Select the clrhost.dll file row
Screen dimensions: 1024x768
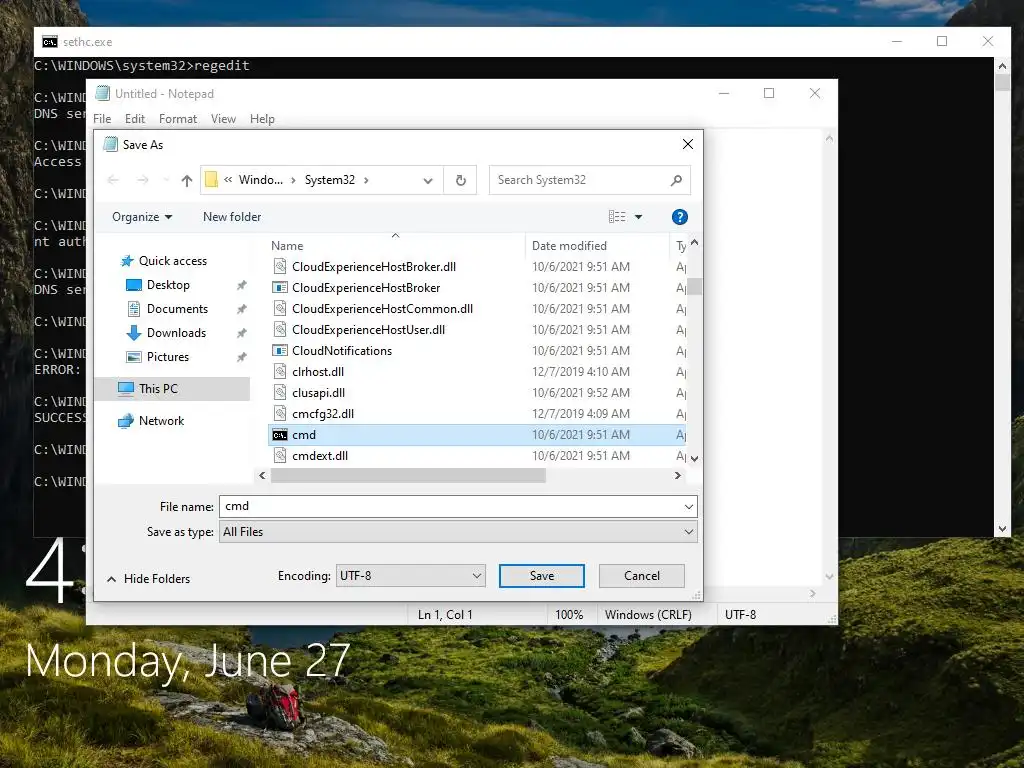pos(477,372)
